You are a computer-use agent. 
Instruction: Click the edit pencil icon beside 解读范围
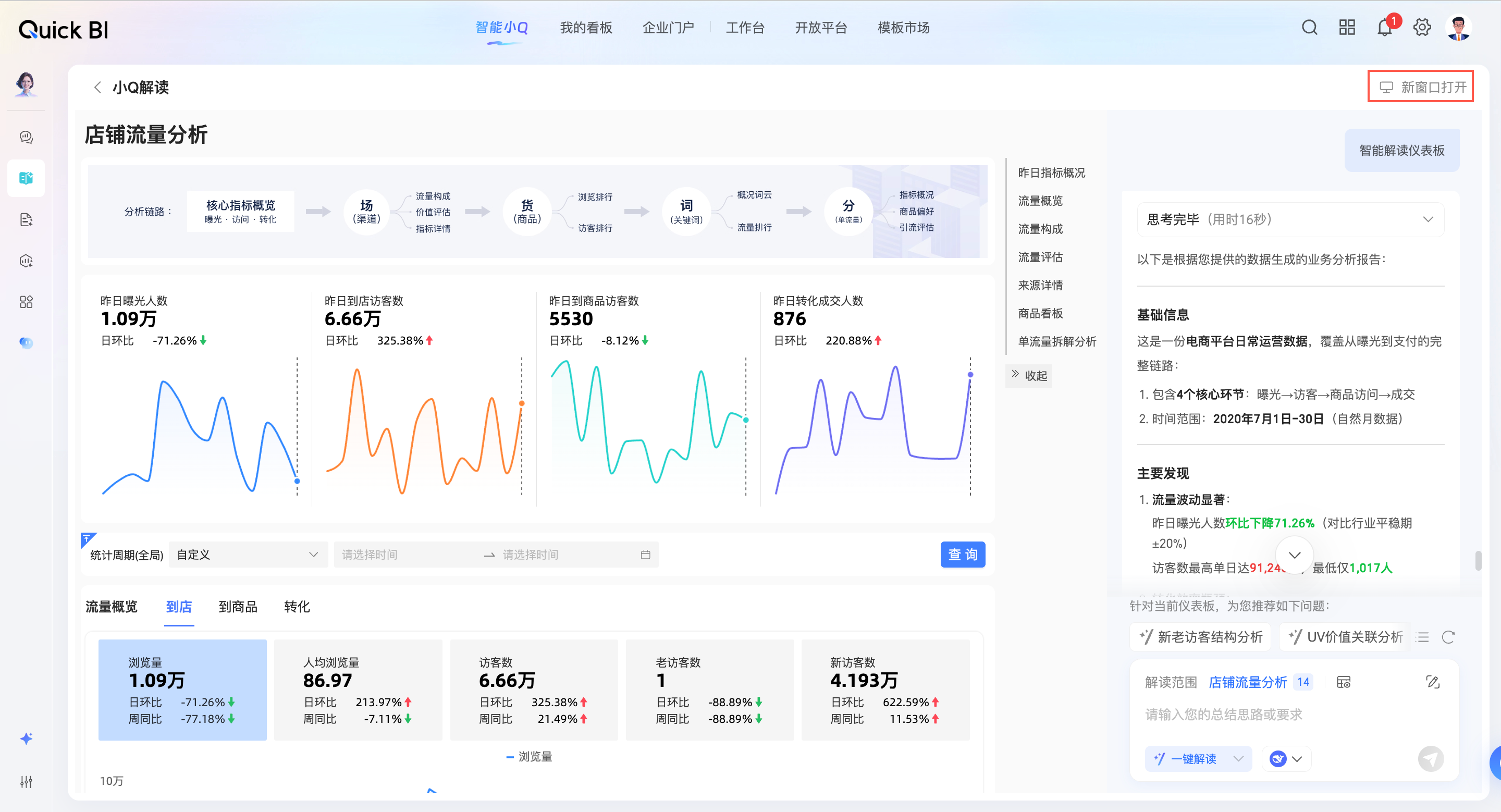1432,682
